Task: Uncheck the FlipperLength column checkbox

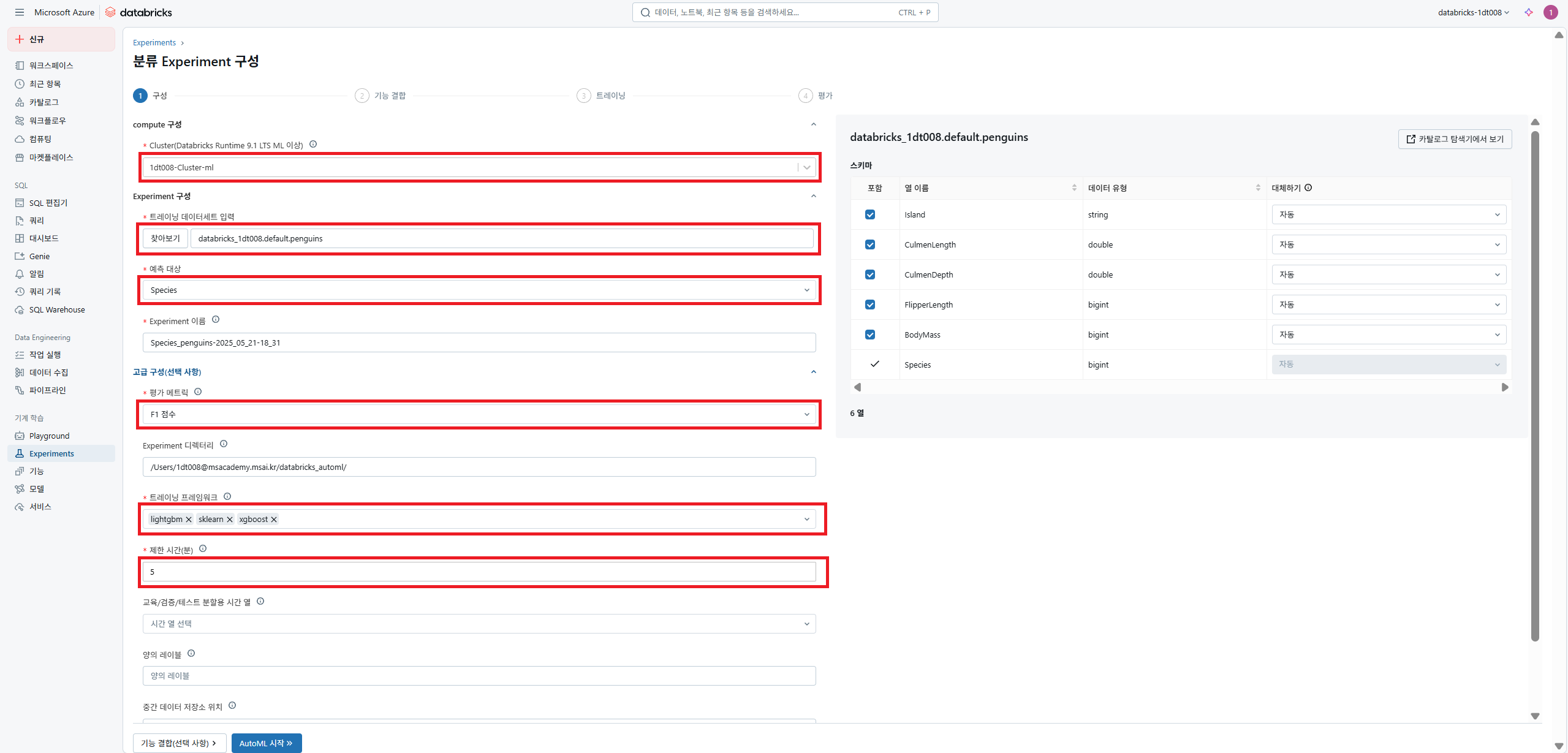Action: tap(870, 305)
